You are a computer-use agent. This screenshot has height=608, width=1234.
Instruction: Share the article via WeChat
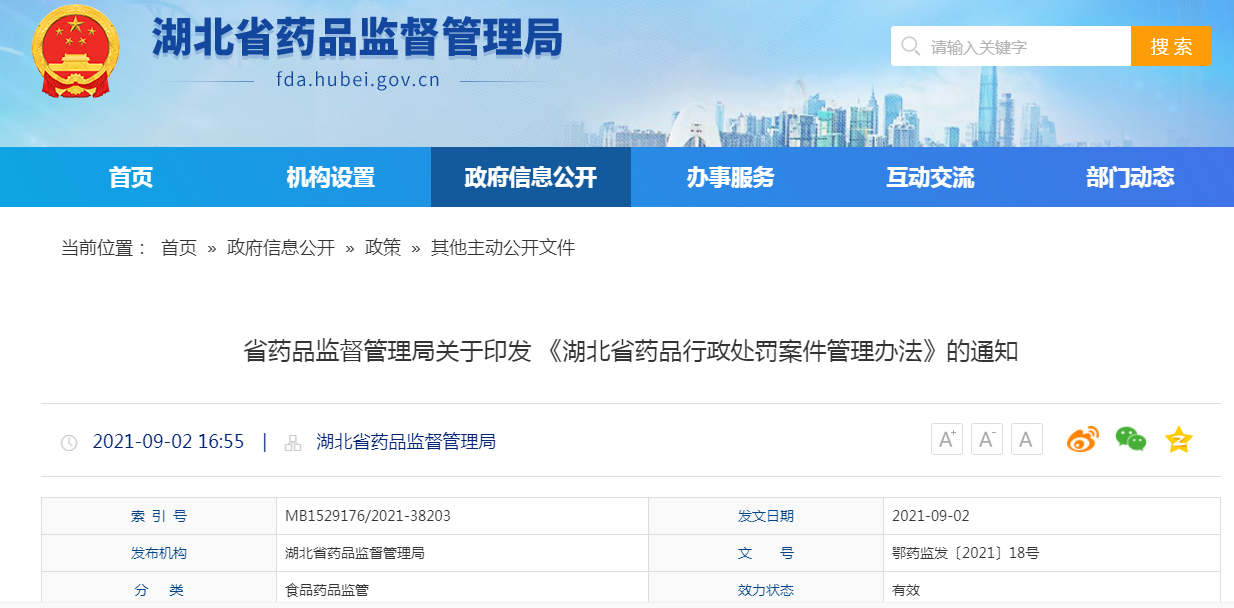click(1131, 438)
